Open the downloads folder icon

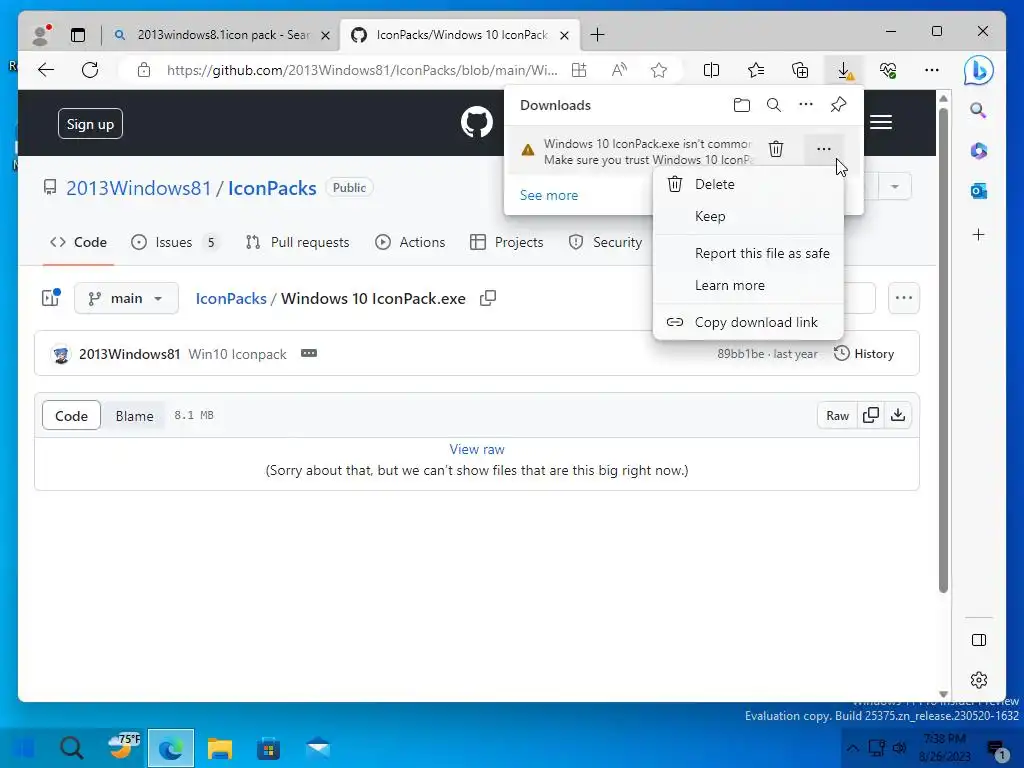pos(741,105)
